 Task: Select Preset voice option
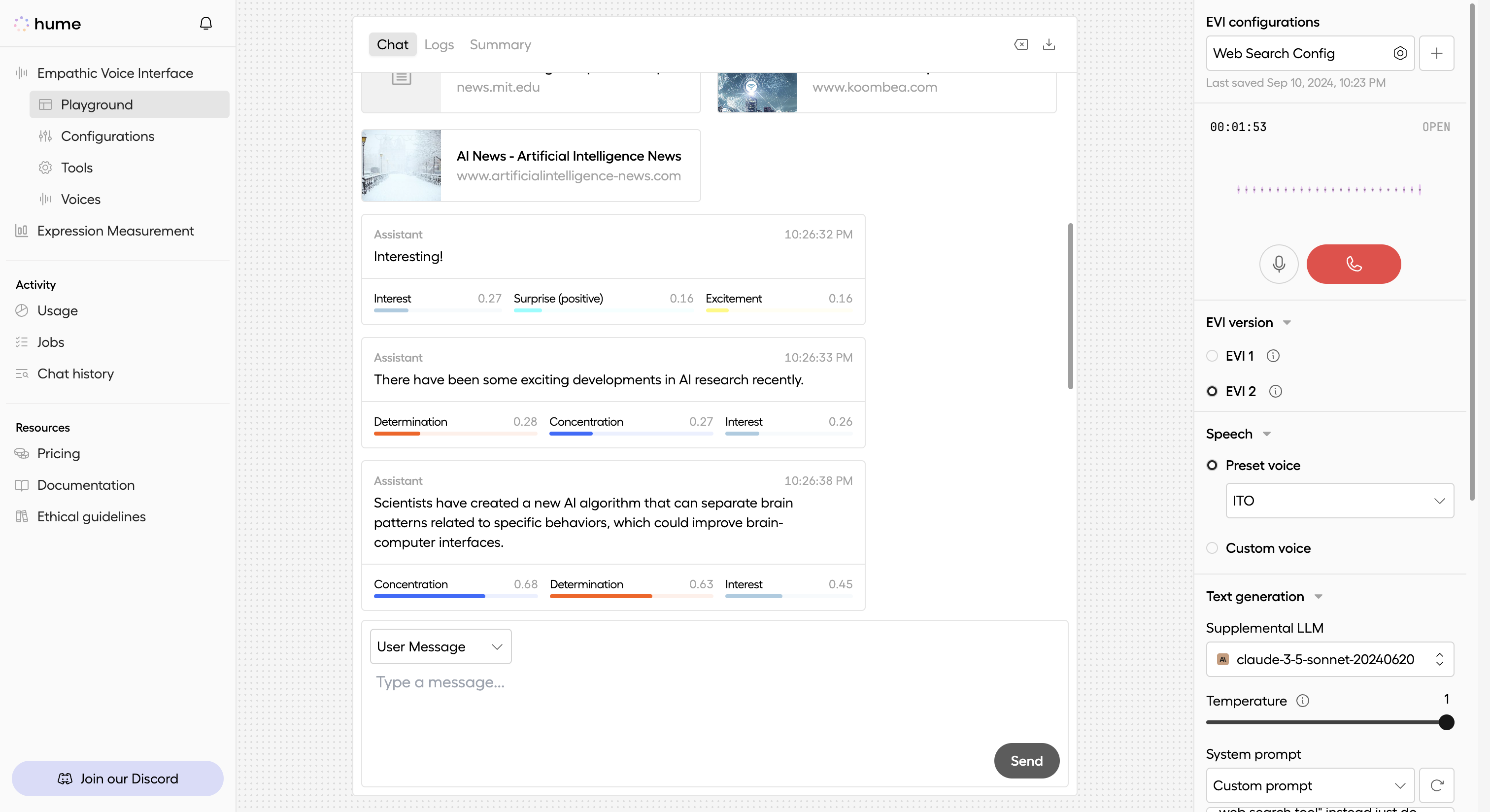tap(1213, 465)
